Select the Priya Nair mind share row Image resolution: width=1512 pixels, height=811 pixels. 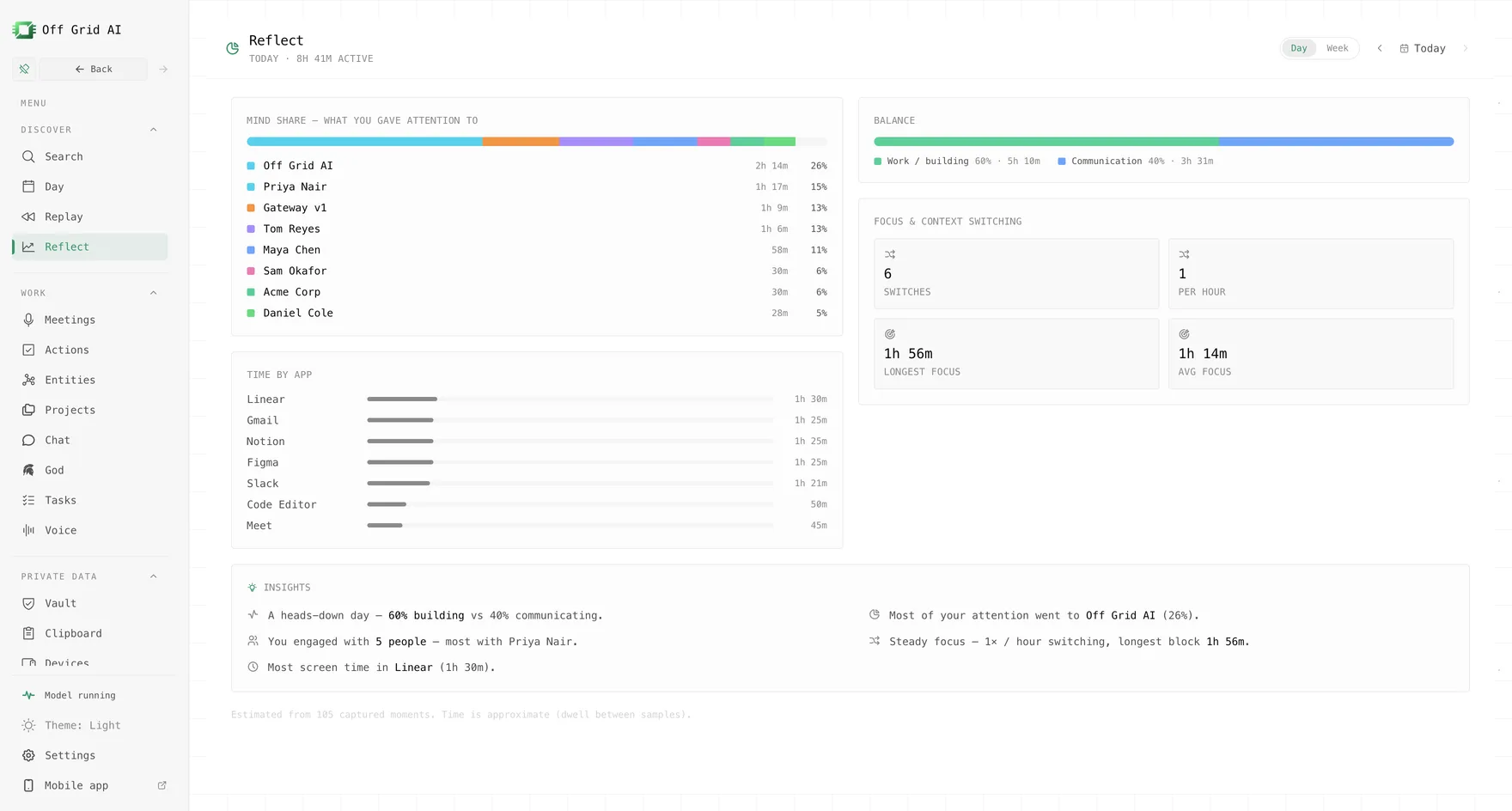tap(537, 186)
